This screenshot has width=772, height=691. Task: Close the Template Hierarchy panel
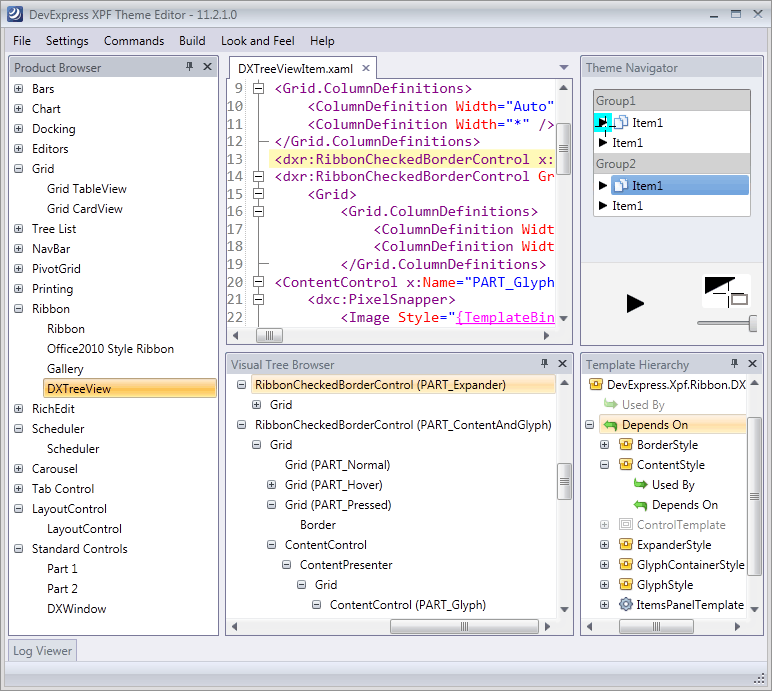tap(752, 363)
